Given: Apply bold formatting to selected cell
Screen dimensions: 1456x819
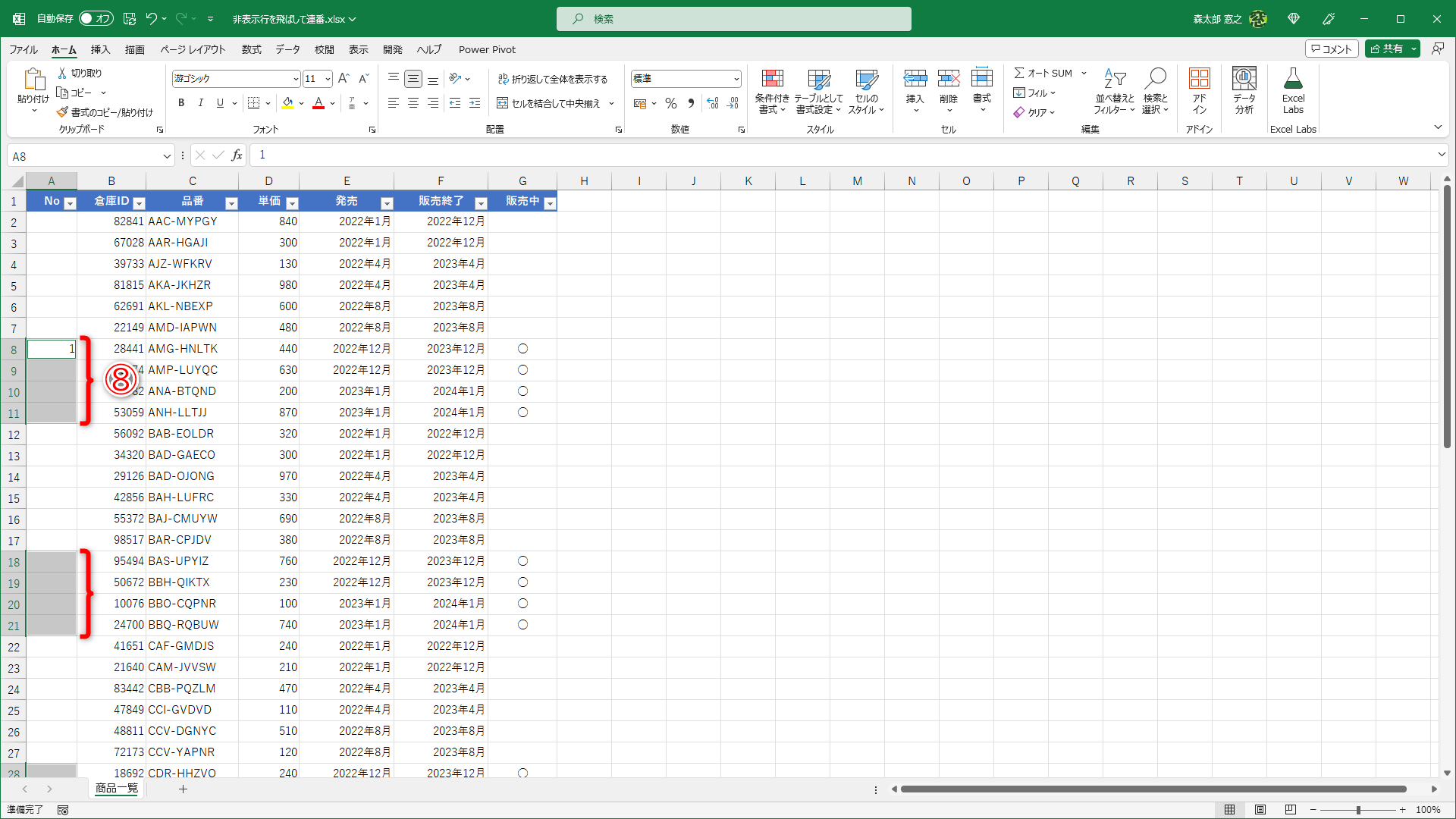Looking at the screenshot, I should click(x=181, y=103).
